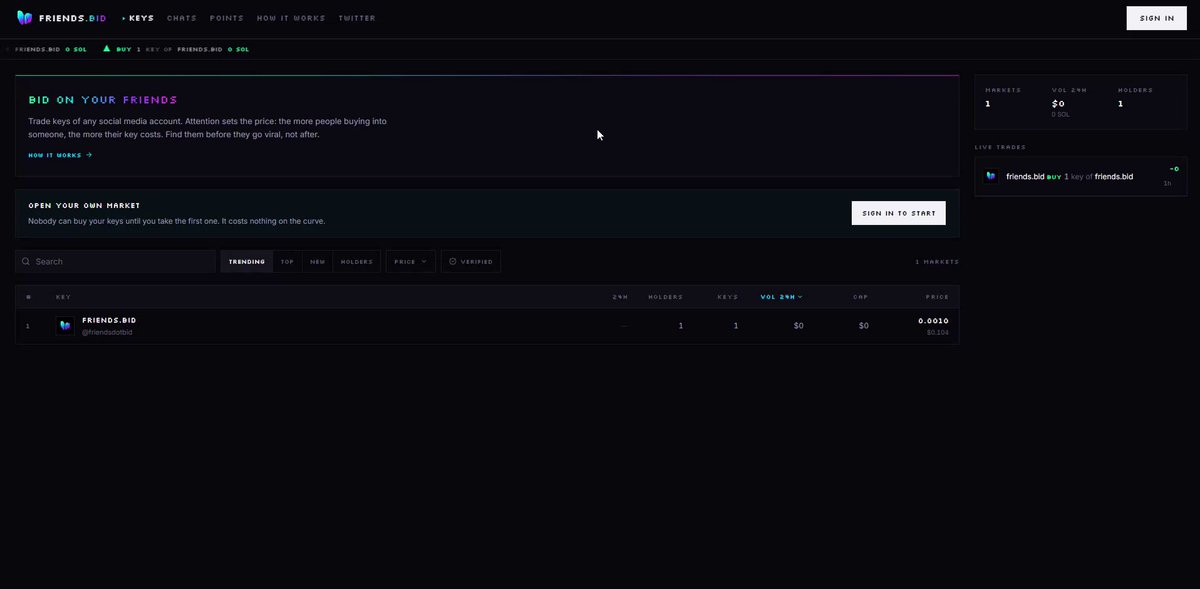Click the @friendsdotbid handle
The width and height of the screenshot is (1200, 589).
tap(107, 332)
